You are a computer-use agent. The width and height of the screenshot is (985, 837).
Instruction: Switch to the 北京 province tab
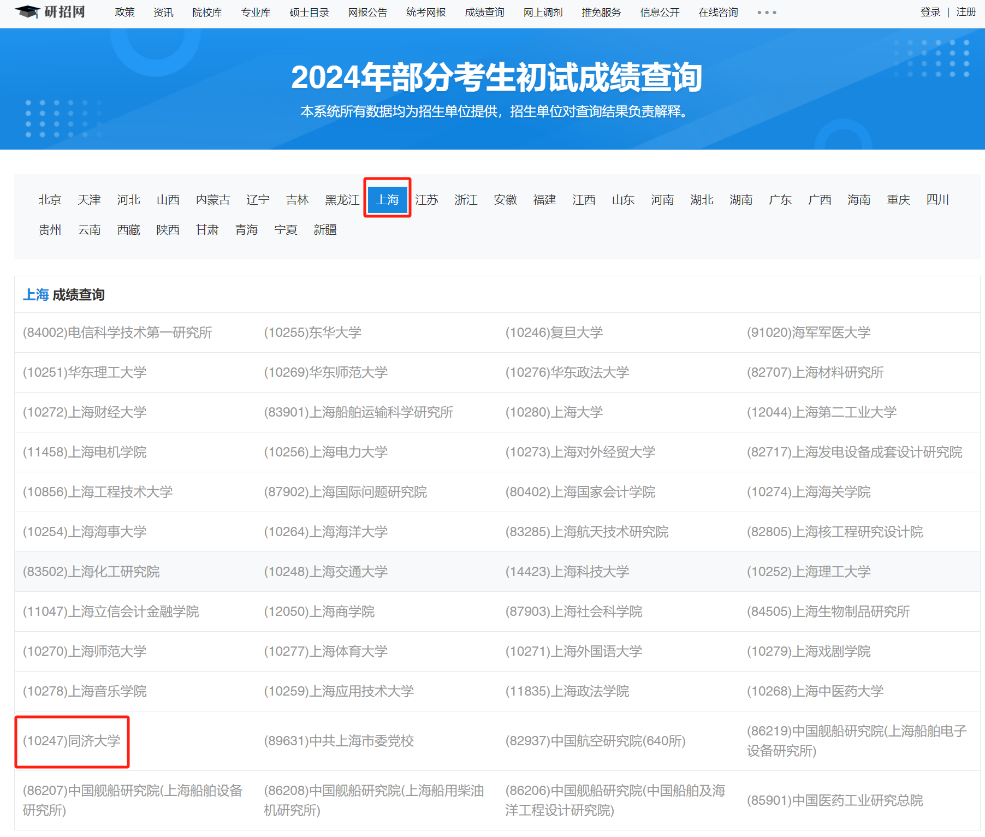49,199
